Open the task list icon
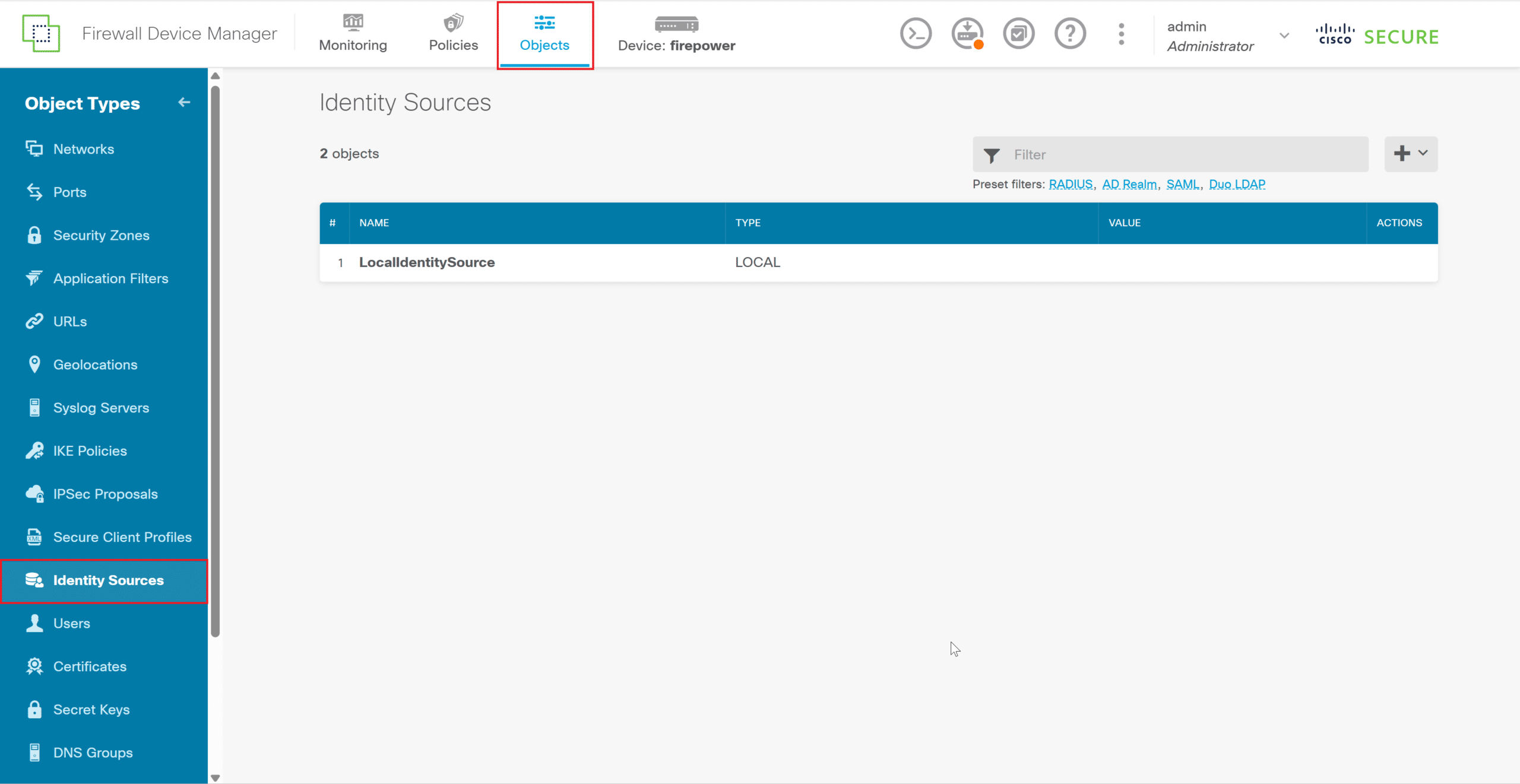Image resolution: width=1520 pixels, height=784 pixels. coord(1019,34)
